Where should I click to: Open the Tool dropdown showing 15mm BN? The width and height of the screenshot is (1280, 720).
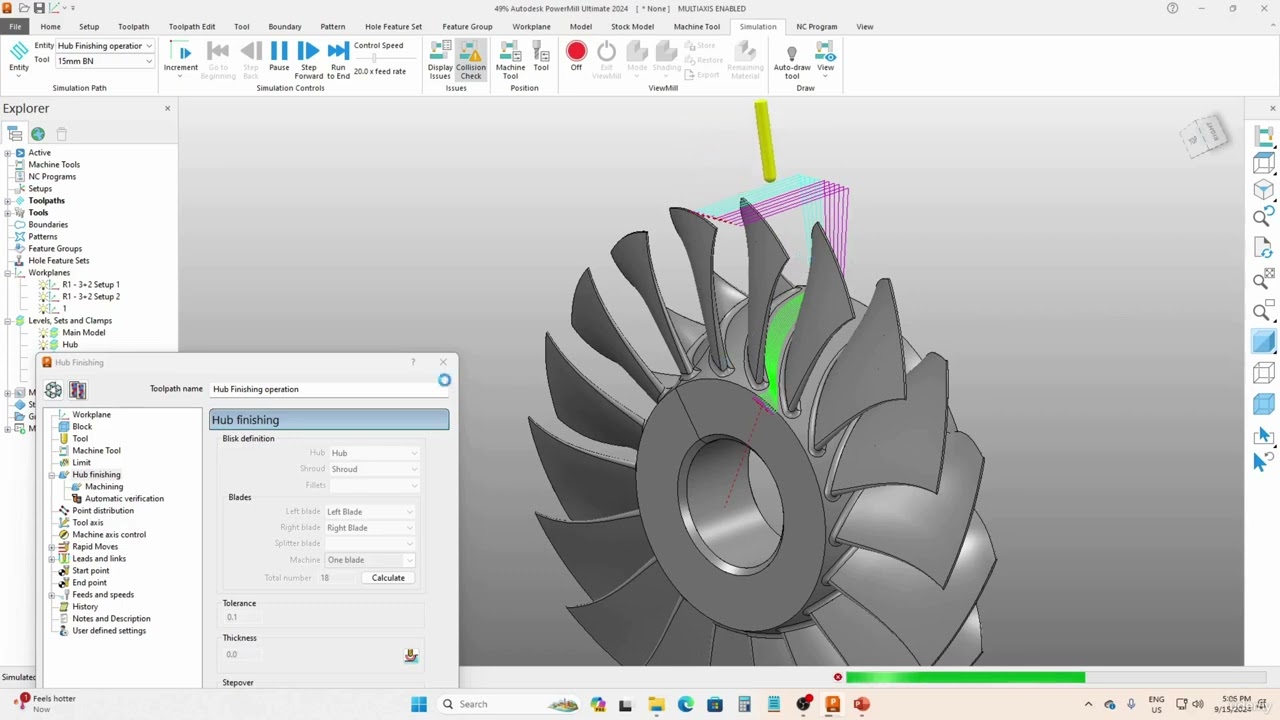tap(105, 61)
